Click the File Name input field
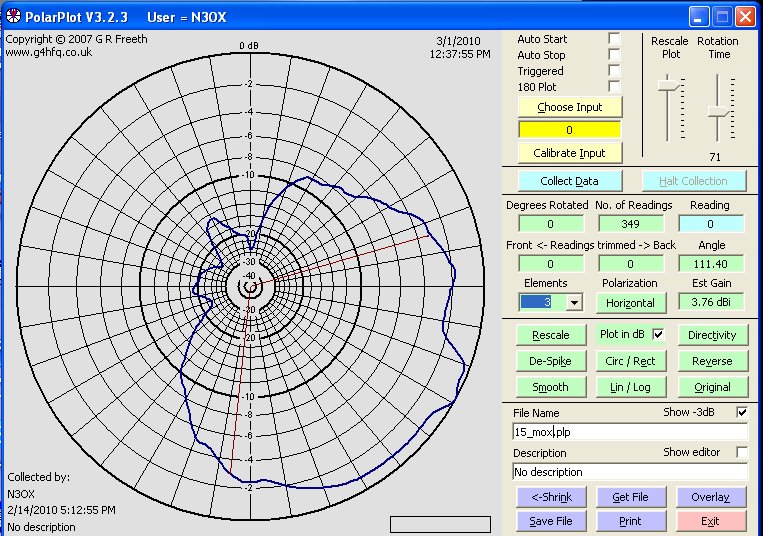763x536 pixels. click(x=630, y=432)
